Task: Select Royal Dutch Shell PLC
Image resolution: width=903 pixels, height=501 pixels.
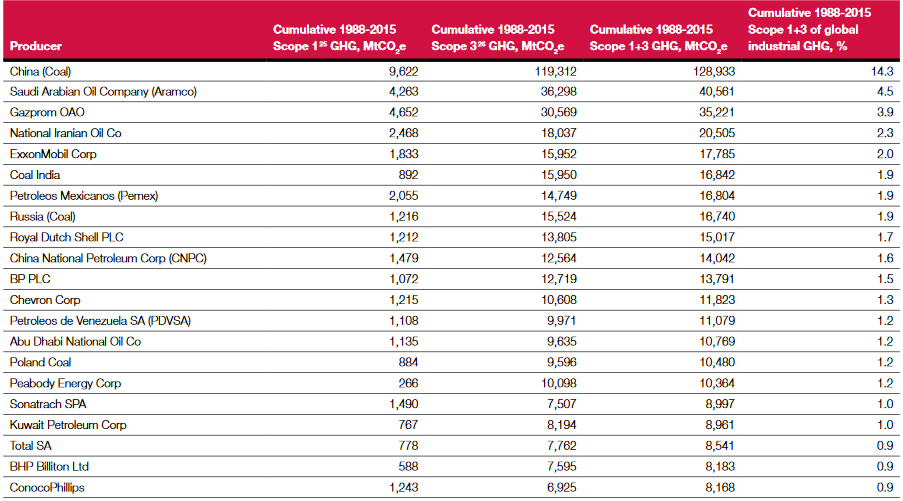Action: [x=66, y=237]
